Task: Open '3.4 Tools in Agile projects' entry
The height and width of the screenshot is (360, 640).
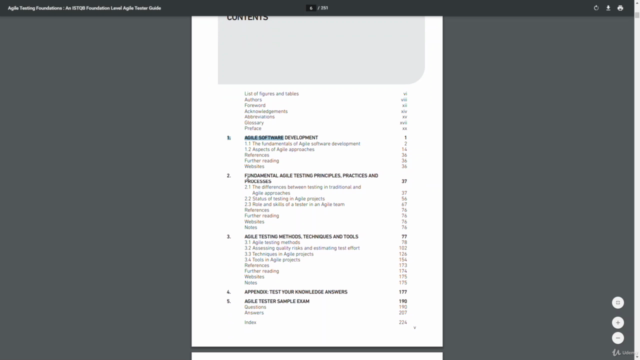Action: [272, 260]
